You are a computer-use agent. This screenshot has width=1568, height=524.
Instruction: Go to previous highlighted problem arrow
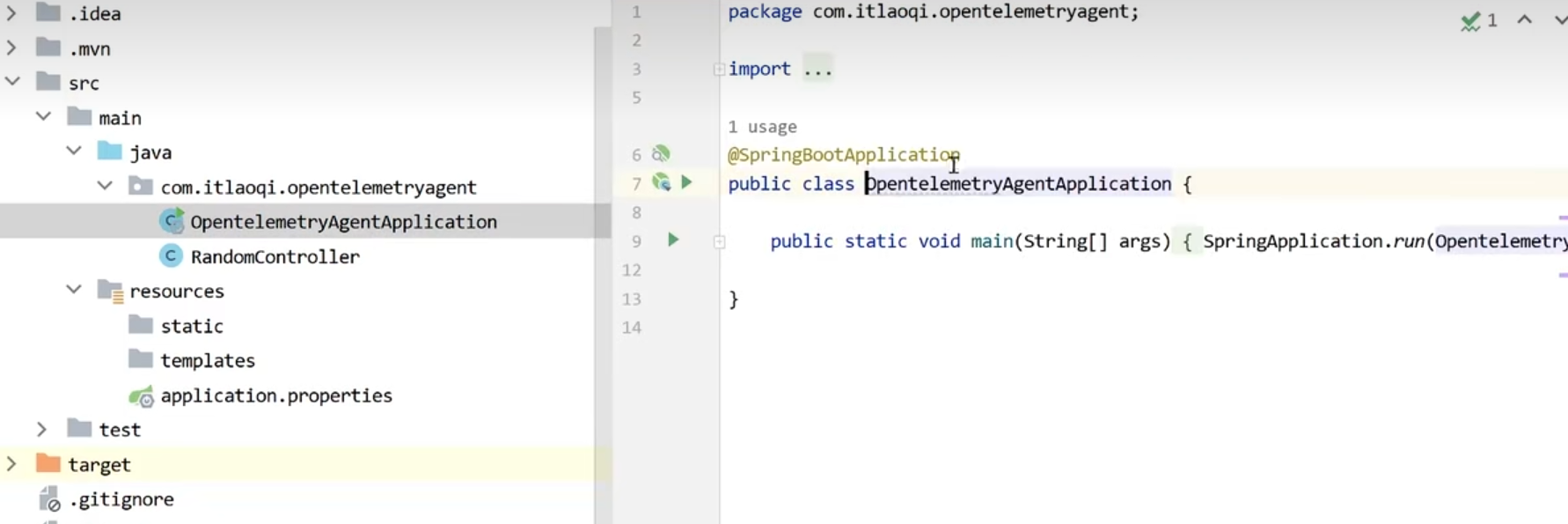[1525, 19]
